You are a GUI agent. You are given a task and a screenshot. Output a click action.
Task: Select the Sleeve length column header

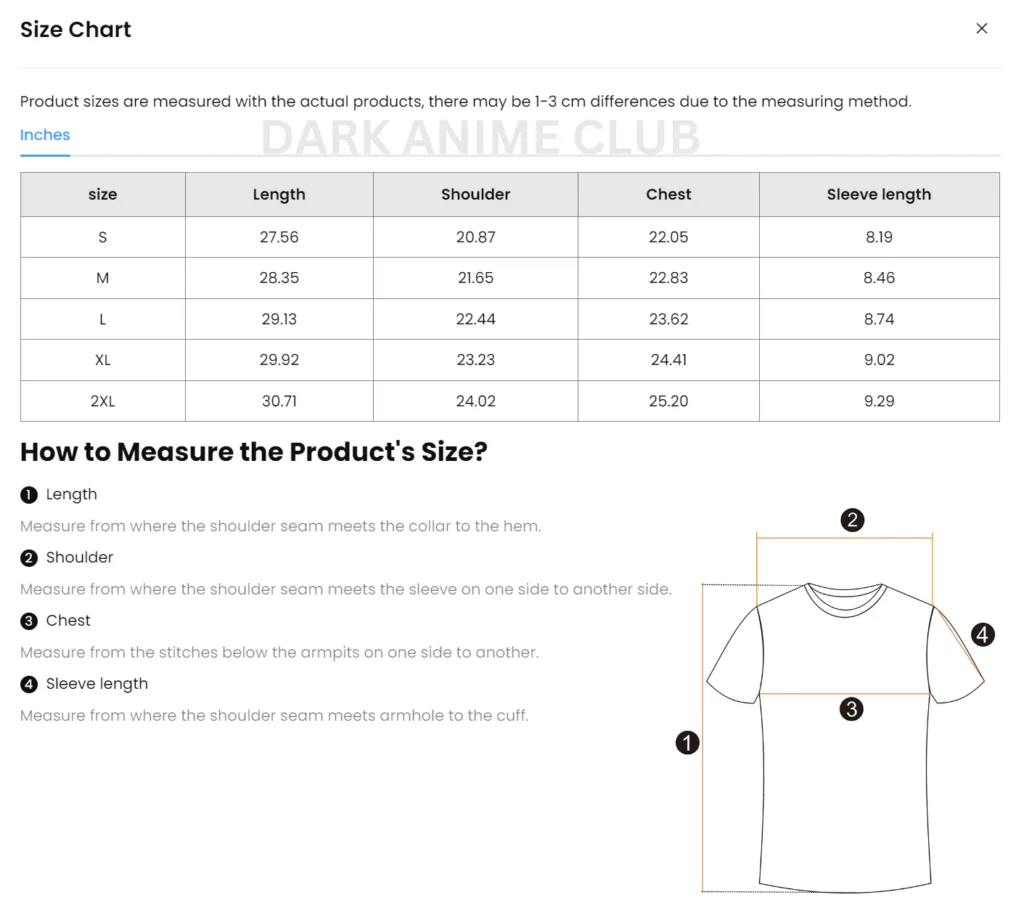pyautogui.click(x=878, y=195)
